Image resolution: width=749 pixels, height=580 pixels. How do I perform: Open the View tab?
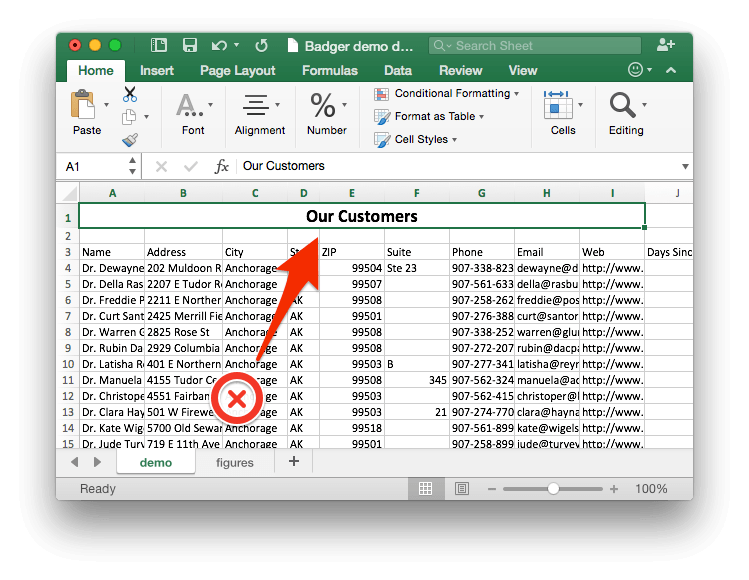pos(523,71)
